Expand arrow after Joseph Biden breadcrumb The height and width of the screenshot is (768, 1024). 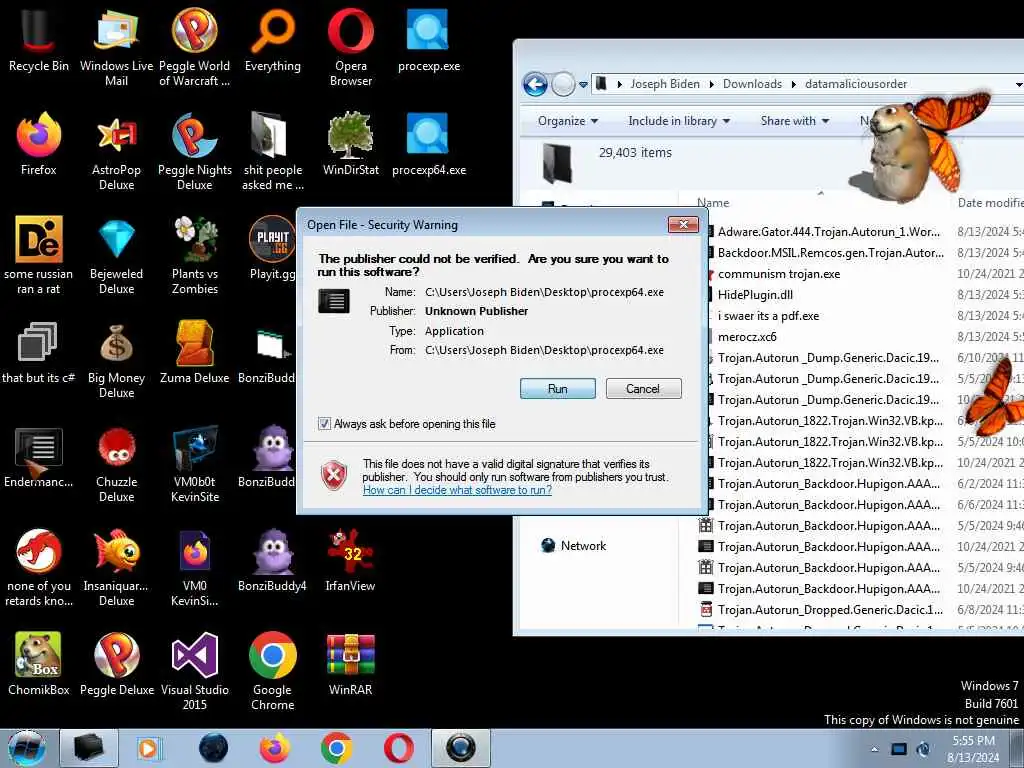(711, 84)
